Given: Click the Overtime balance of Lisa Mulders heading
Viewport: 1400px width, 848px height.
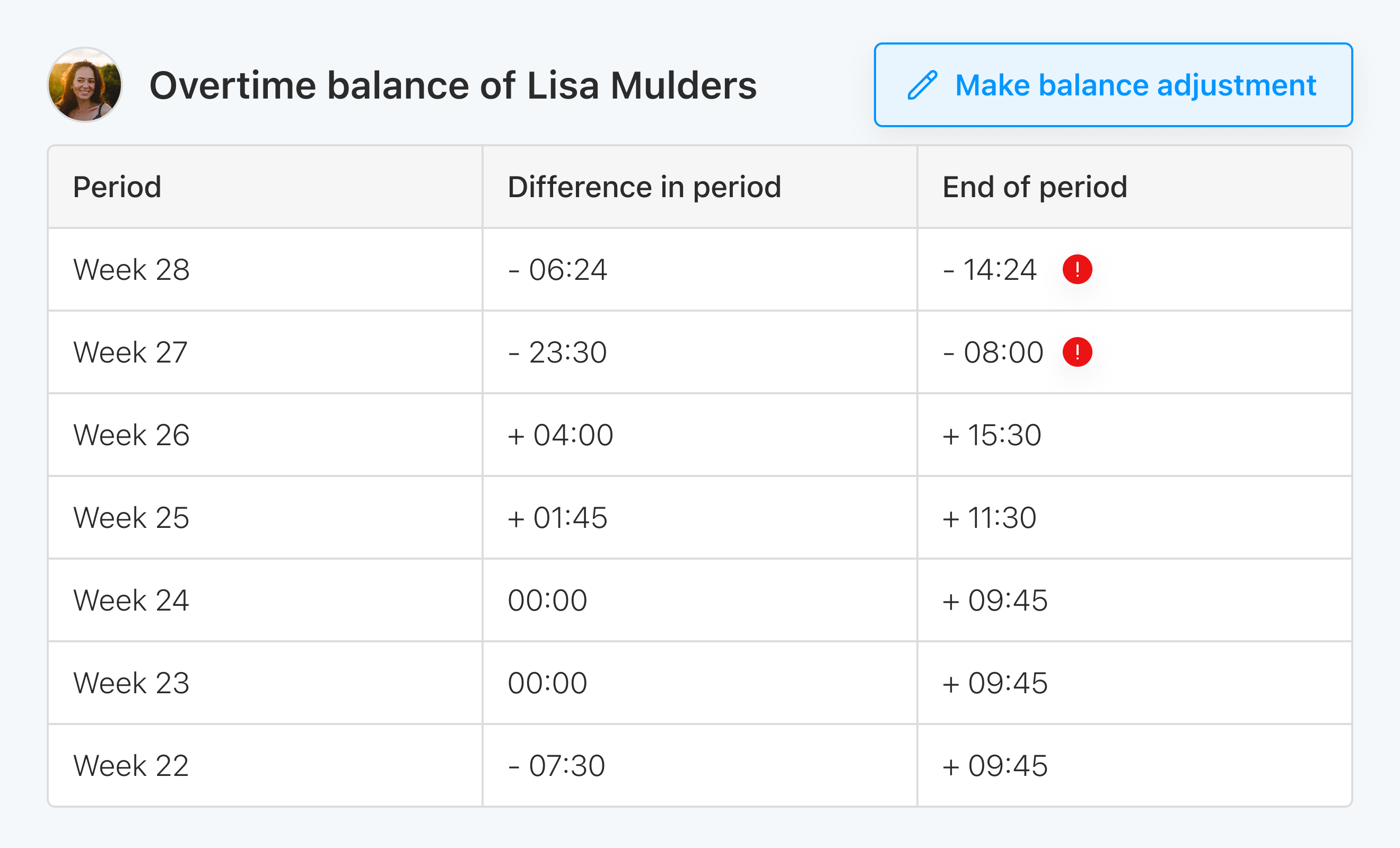Looking at the screenshot, I should tap(453, 85).
